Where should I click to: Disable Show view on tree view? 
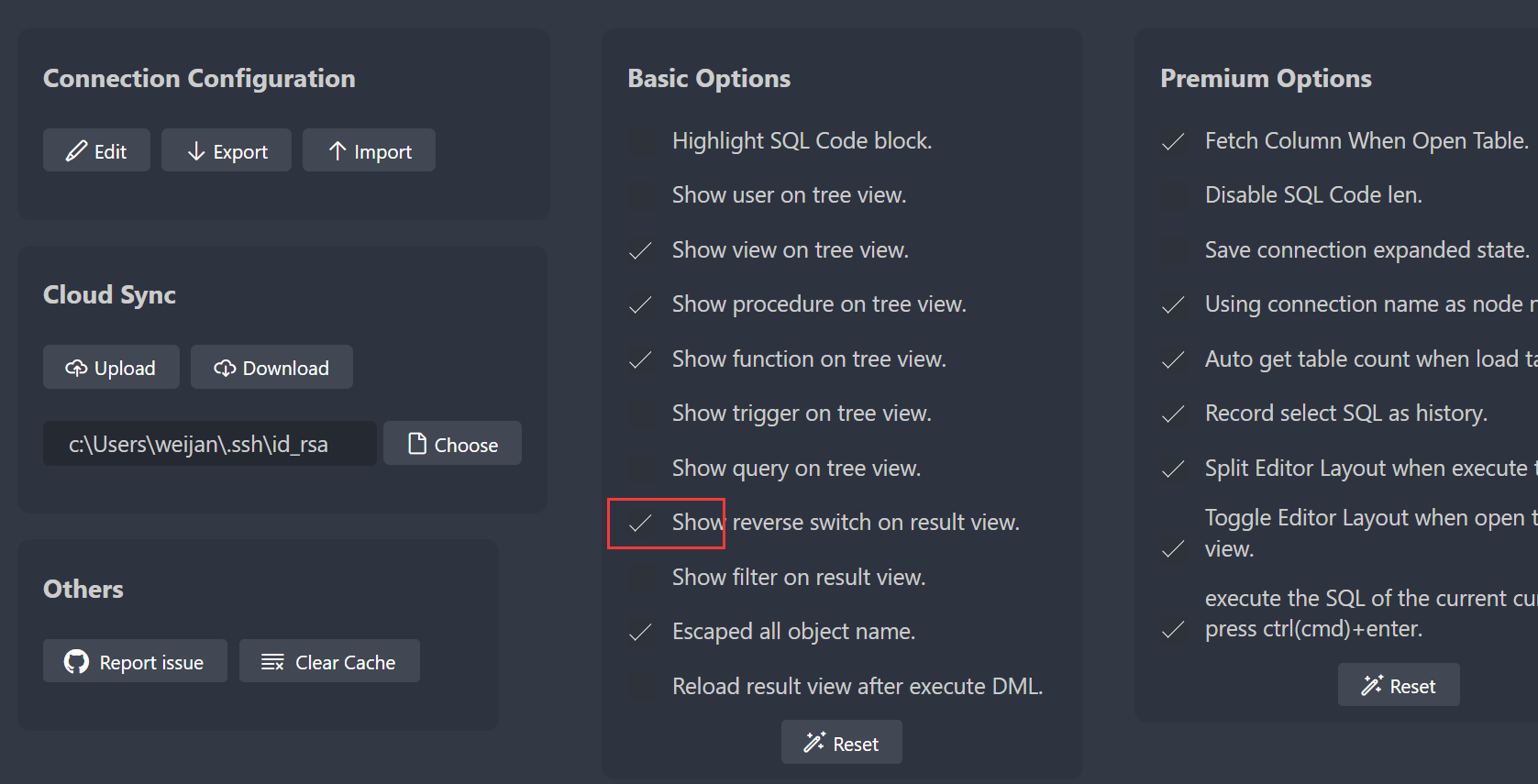[x=640, y=249]
